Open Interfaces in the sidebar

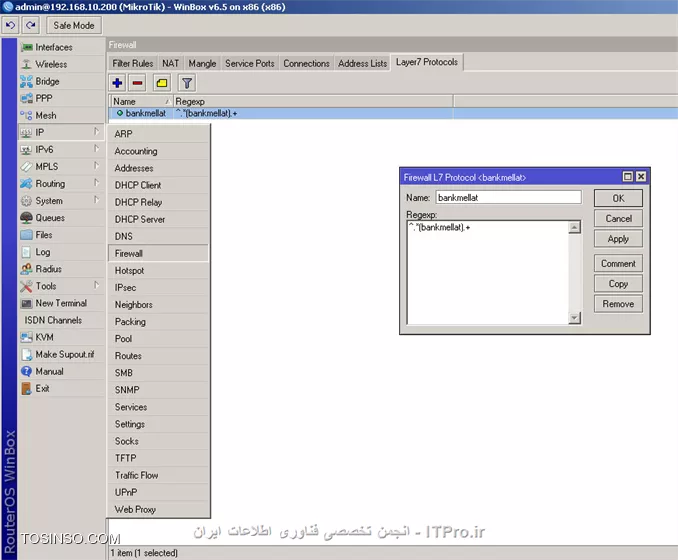[61, 47]
